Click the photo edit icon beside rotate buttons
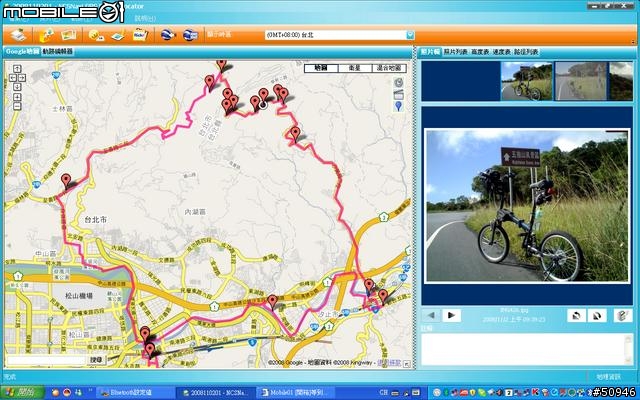Viewport: 640px width, 400px height. [x=622, y=315]
